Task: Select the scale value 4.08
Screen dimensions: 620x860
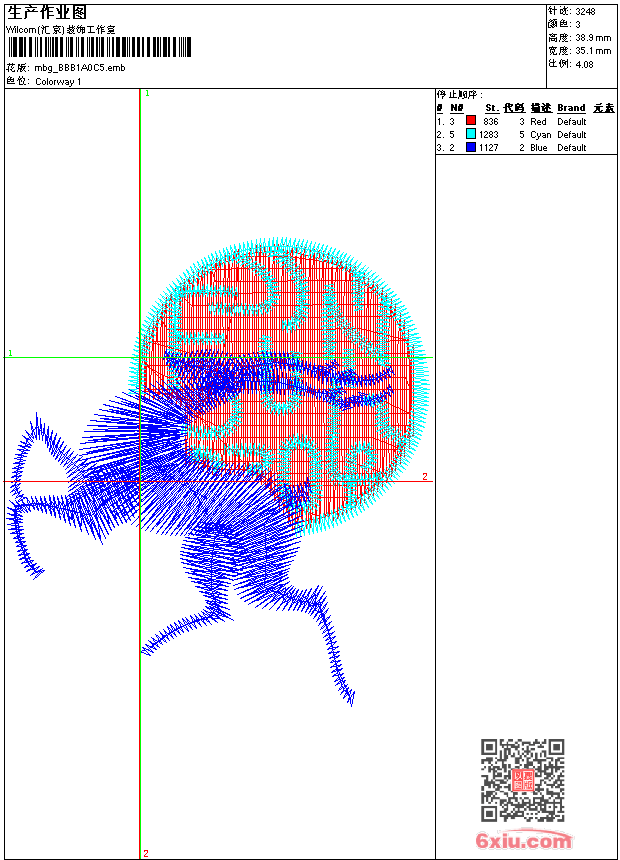Action: click(x=584, y=64)
